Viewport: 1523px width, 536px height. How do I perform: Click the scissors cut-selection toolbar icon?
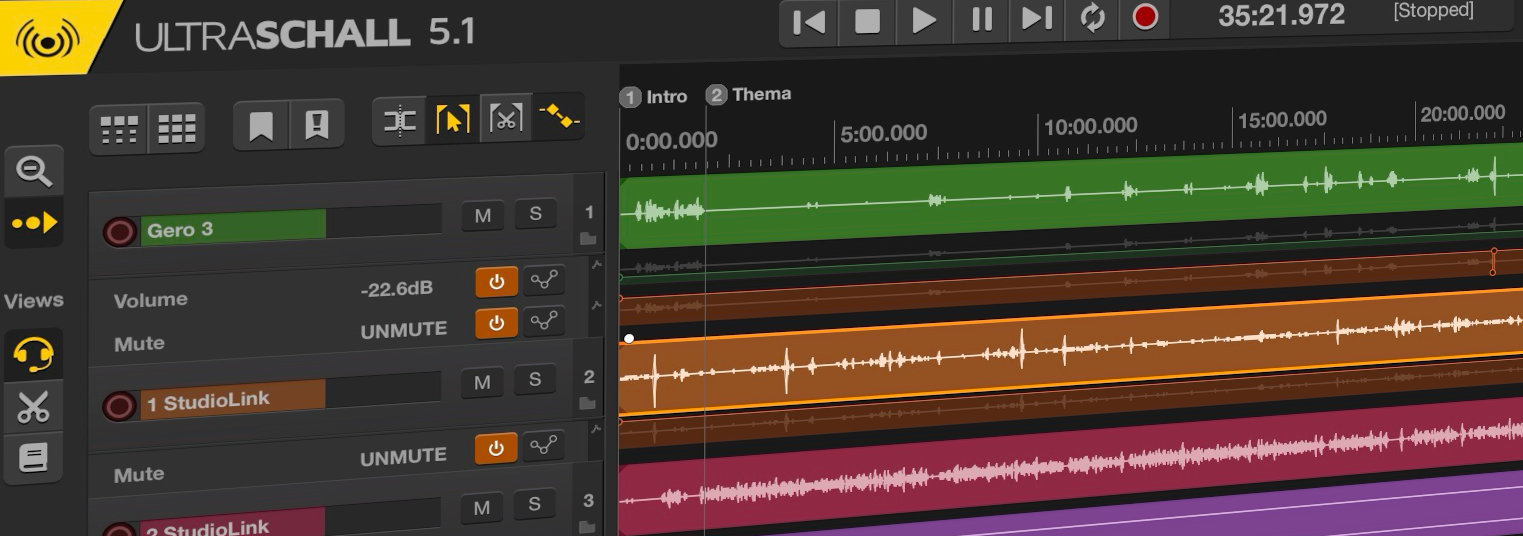(x=506, y=119)
